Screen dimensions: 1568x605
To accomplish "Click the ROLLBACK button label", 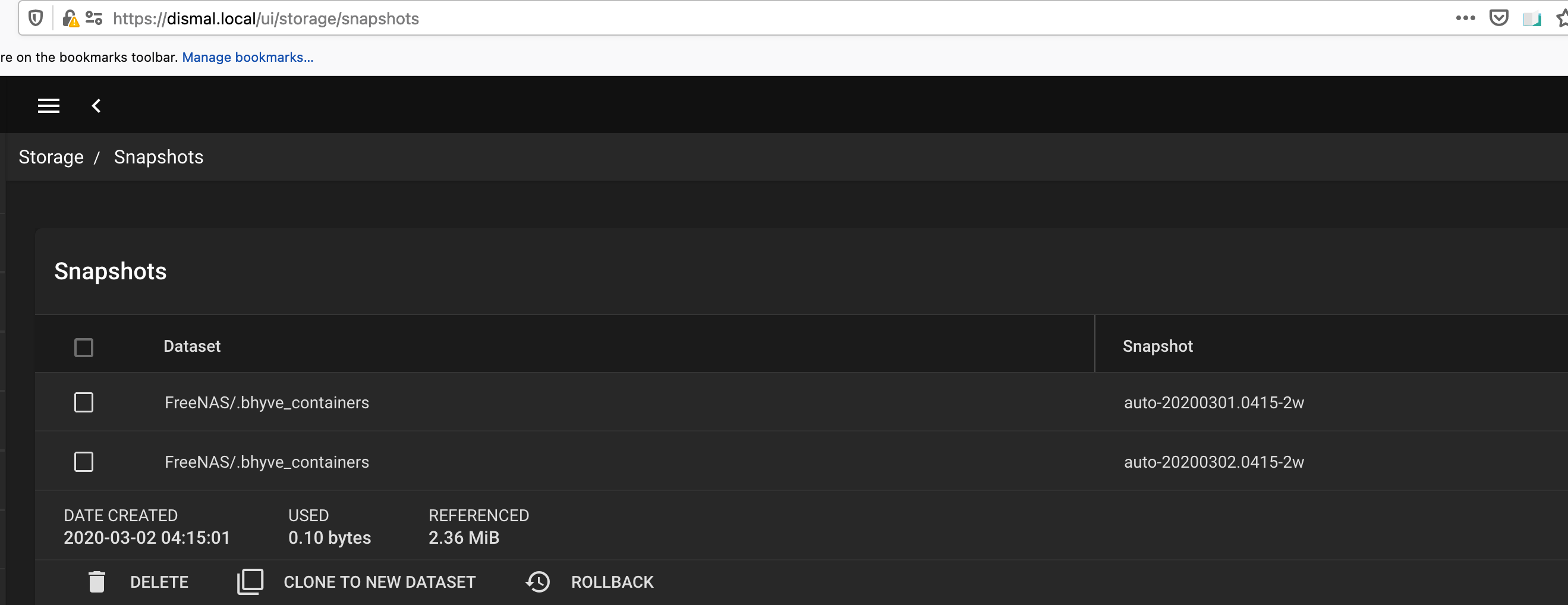I will click(612, 582).
